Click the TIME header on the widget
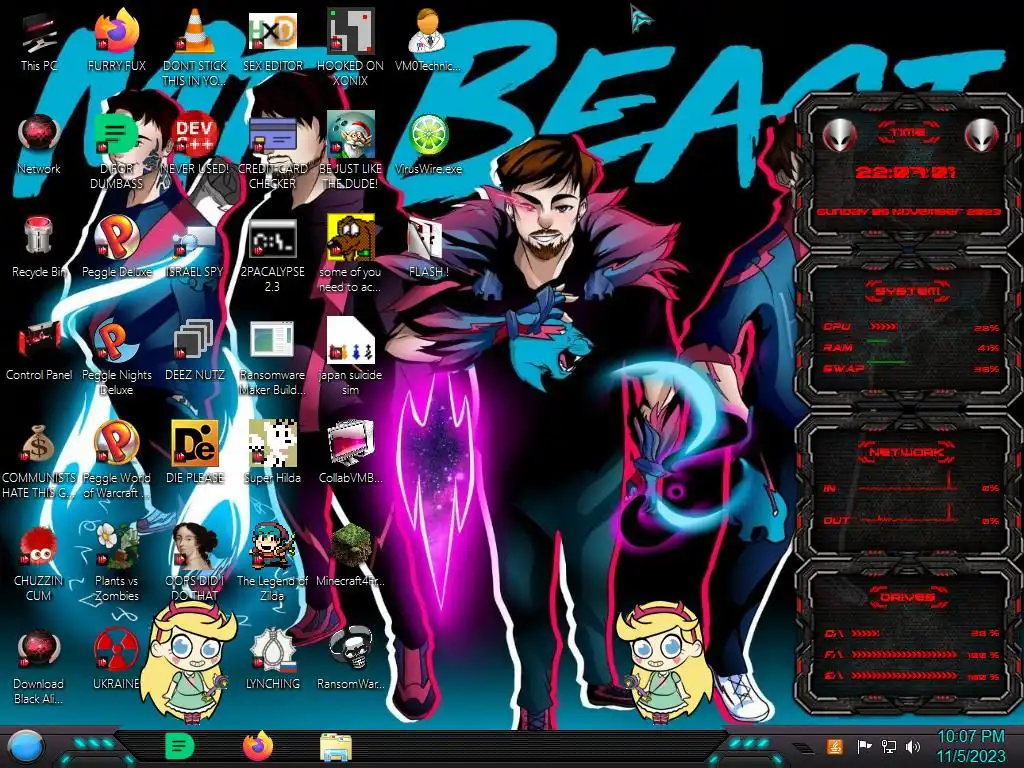The width and height of the screenshot is (1024, 768). pos(908,133)
